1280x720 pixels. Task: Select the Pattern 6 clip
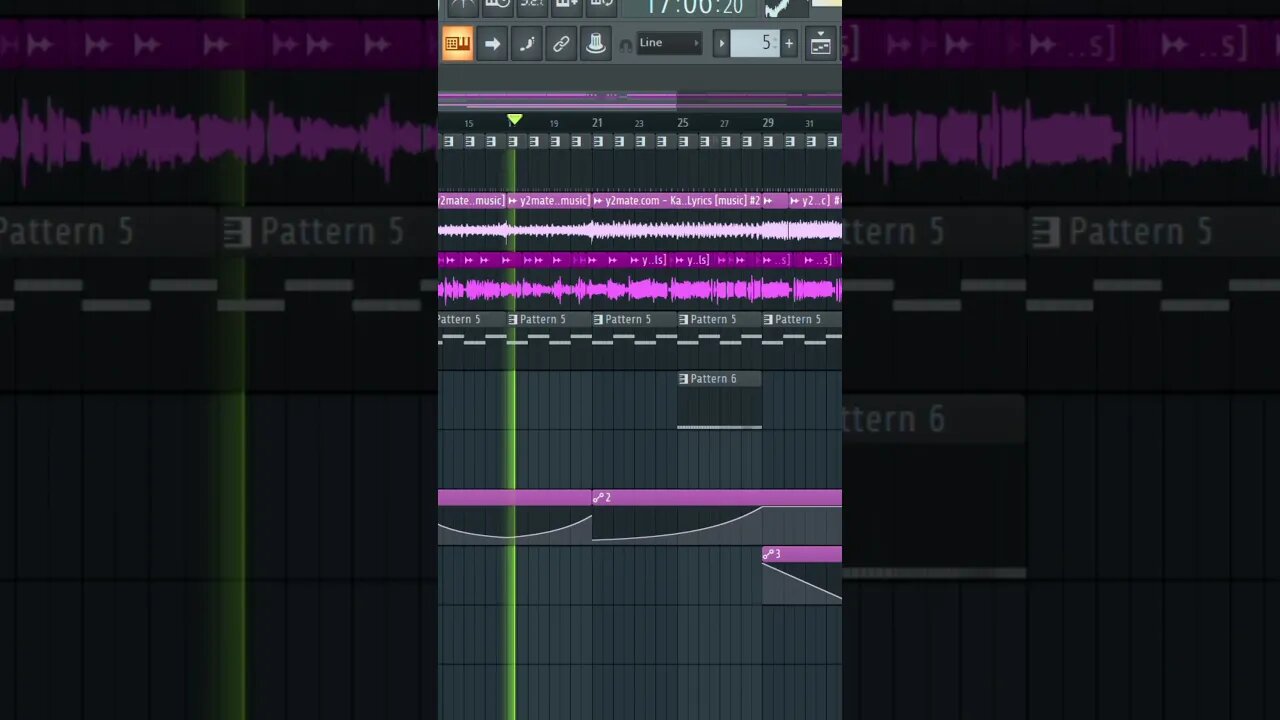tap(719, 399)
